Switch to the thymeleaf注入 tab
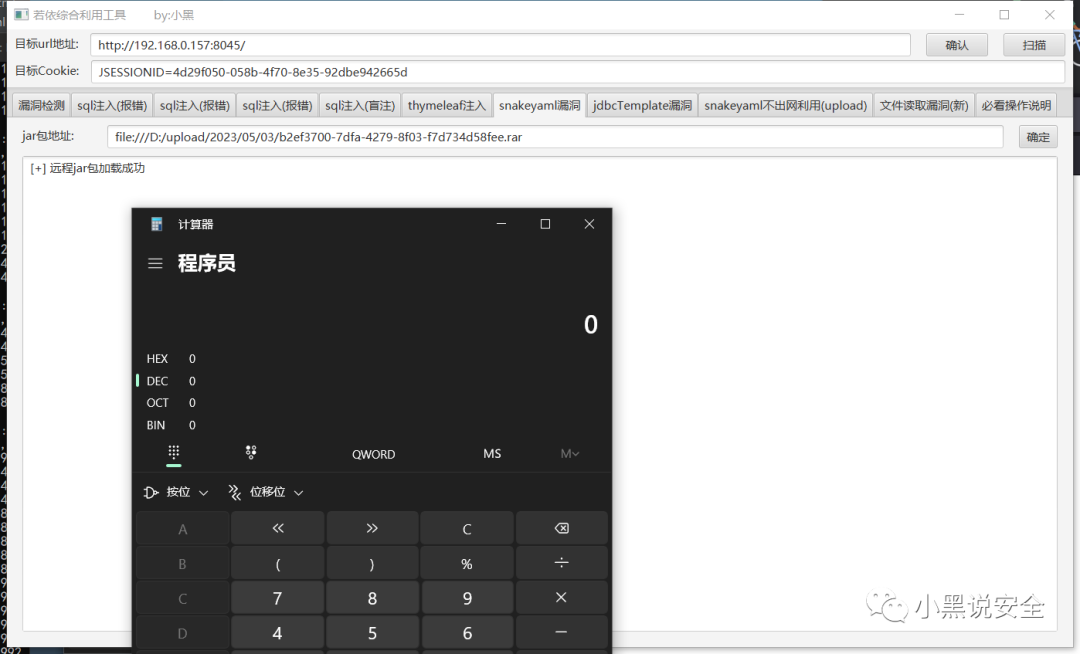The width and height of the screenshot is (1080, 654). [x=446, y=105]
